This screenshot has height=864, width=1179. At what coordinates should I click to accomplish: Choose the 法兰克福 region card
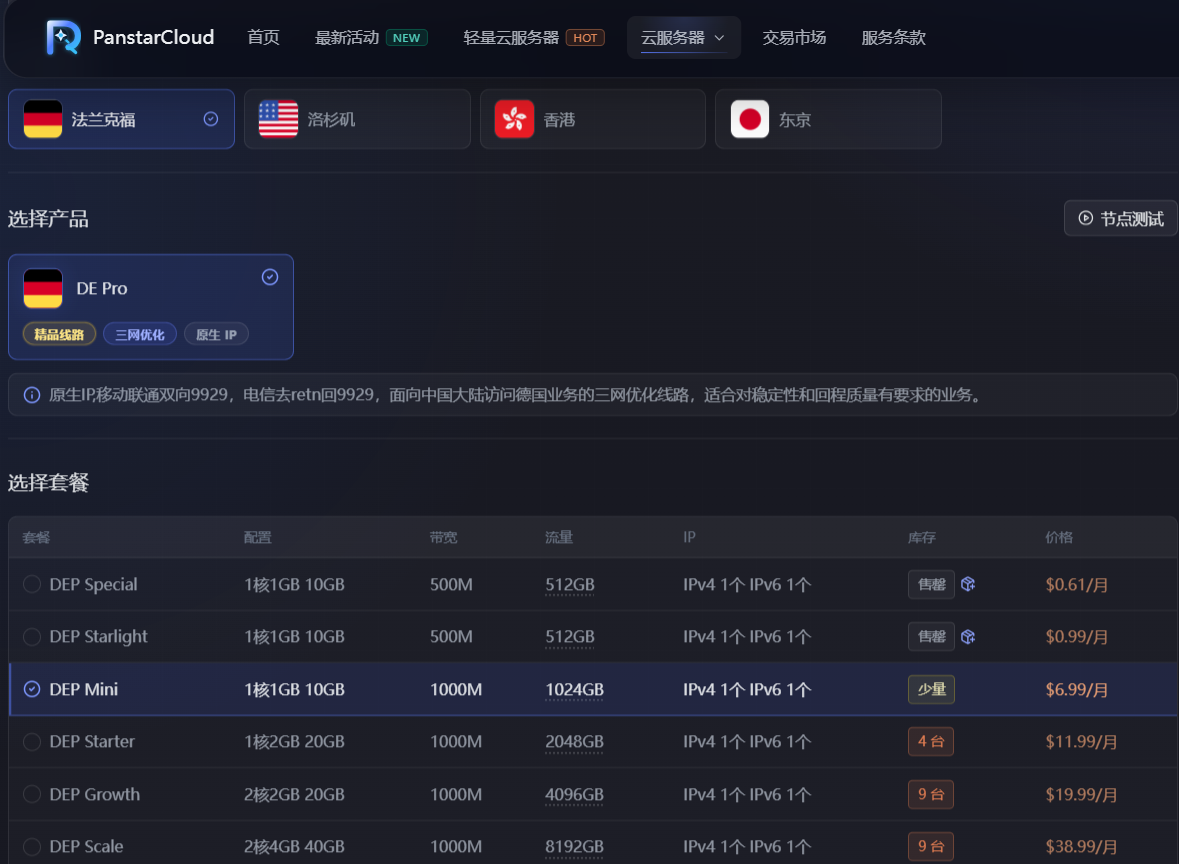point(121,119)
